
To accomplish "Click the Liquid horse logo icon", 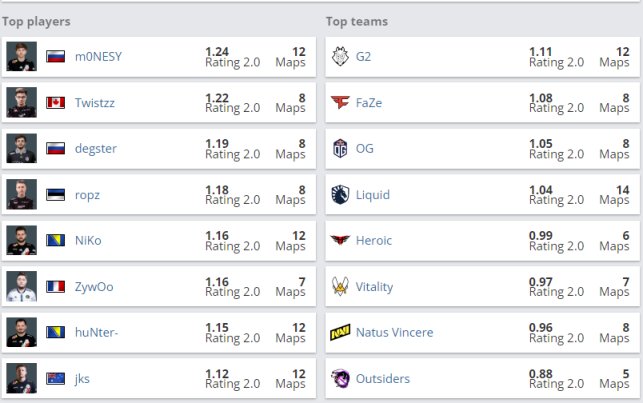I will 340,195.
